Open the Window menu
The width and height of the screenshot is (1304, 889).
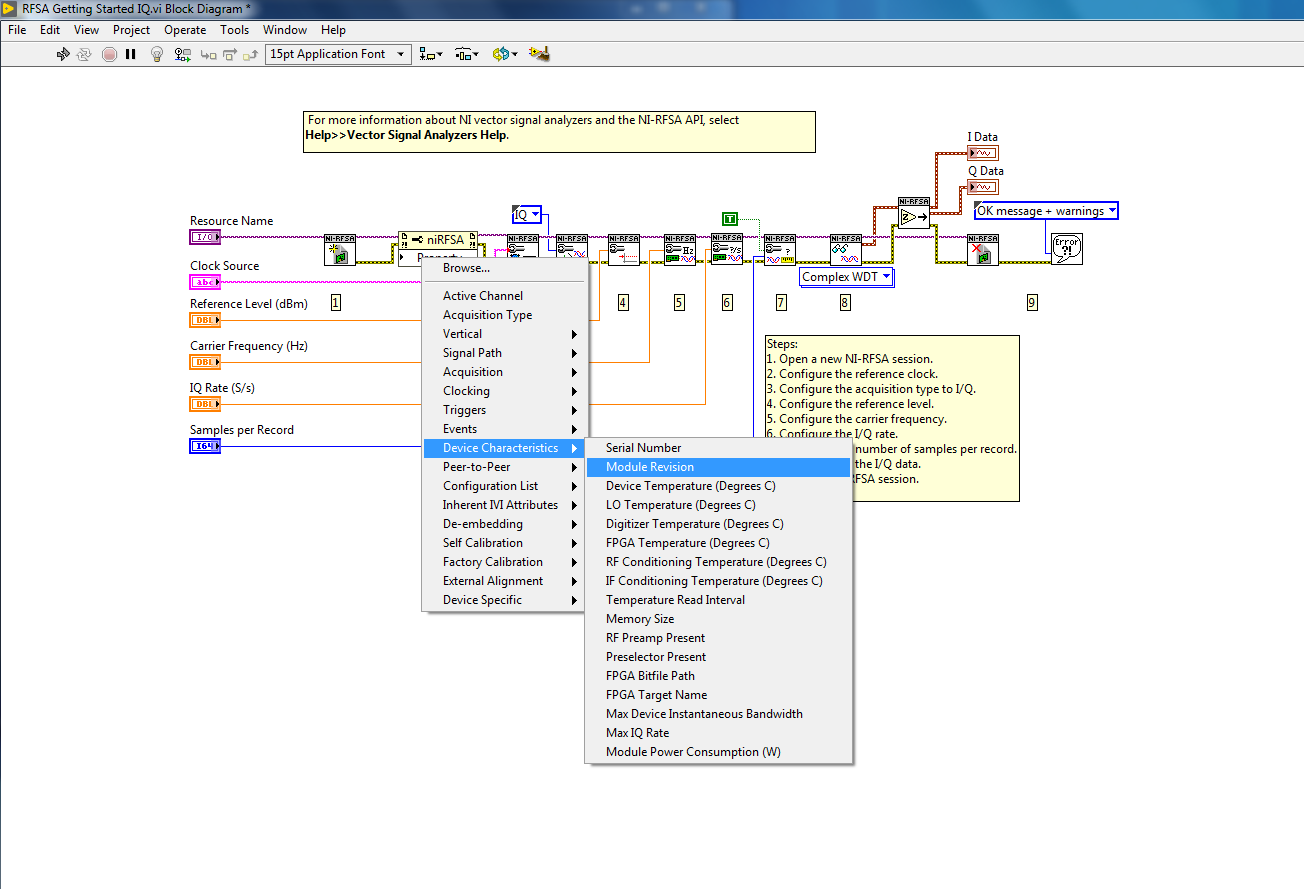[x=285, y=30]
